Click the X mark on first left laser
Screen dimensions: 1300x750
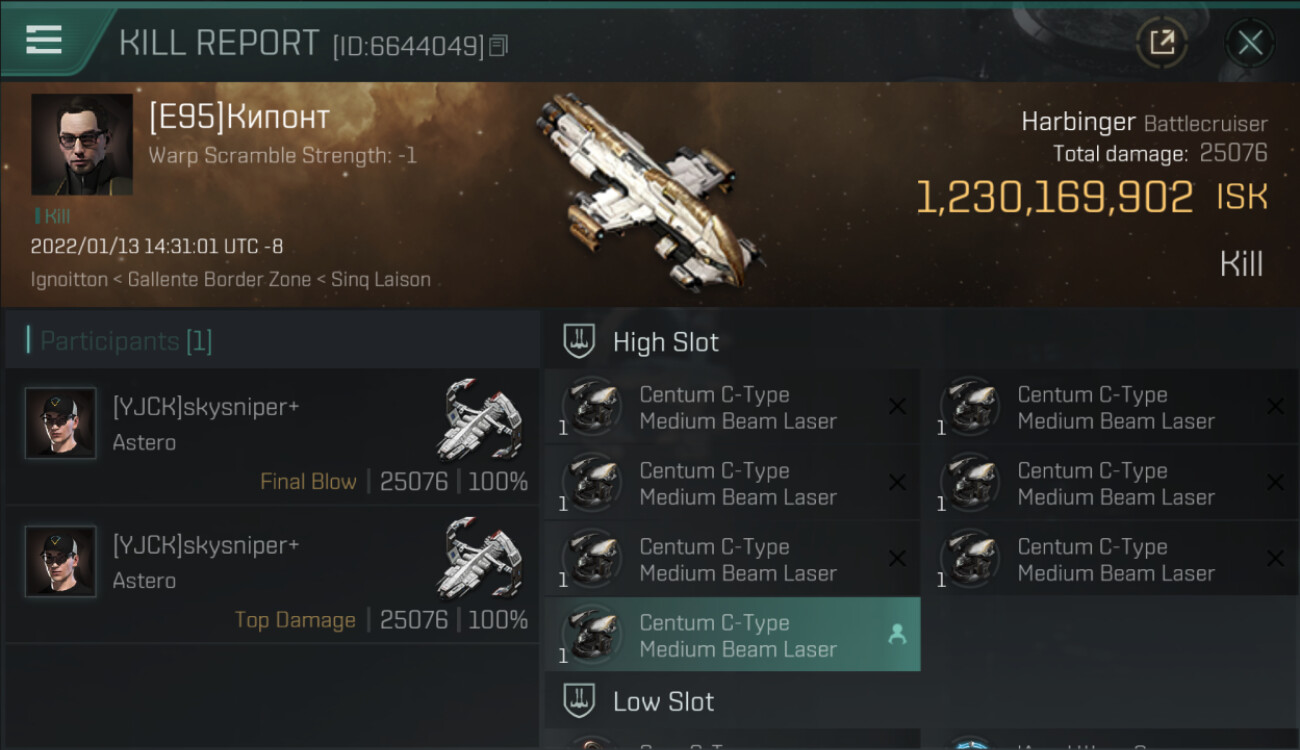(897, 406)
